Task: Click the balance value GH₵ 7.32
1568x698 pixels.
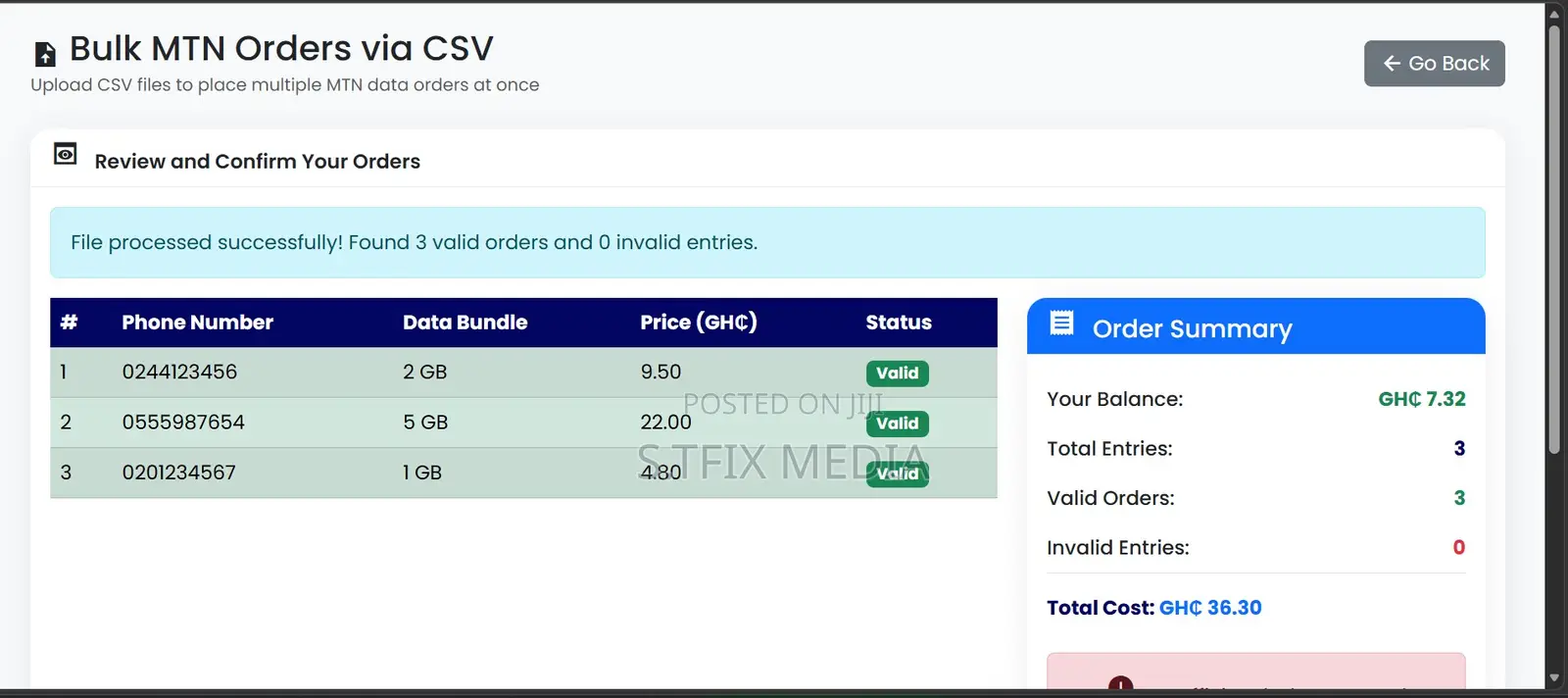Action: [x=1422, y=399]
